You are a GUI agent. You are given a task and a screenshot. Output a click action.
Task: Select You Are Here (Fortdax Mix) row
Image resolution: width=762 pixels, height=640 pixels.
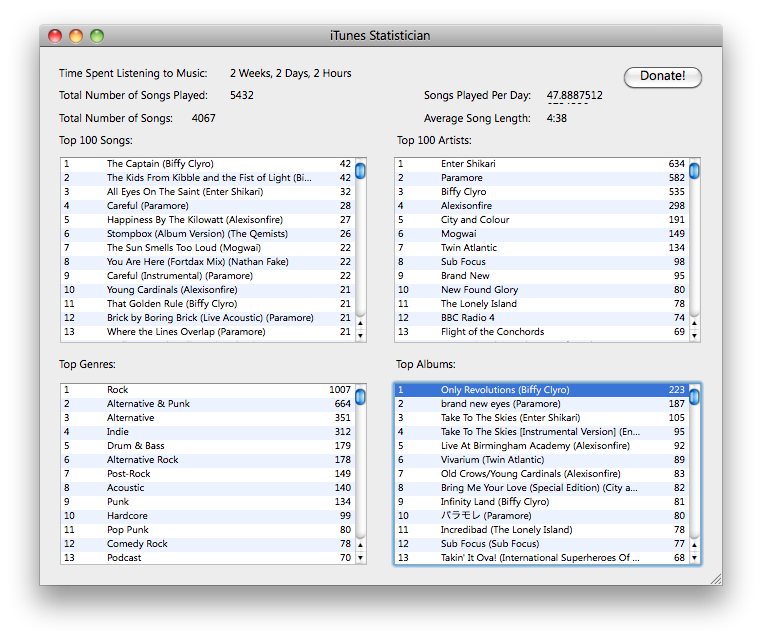click(208, 262)
